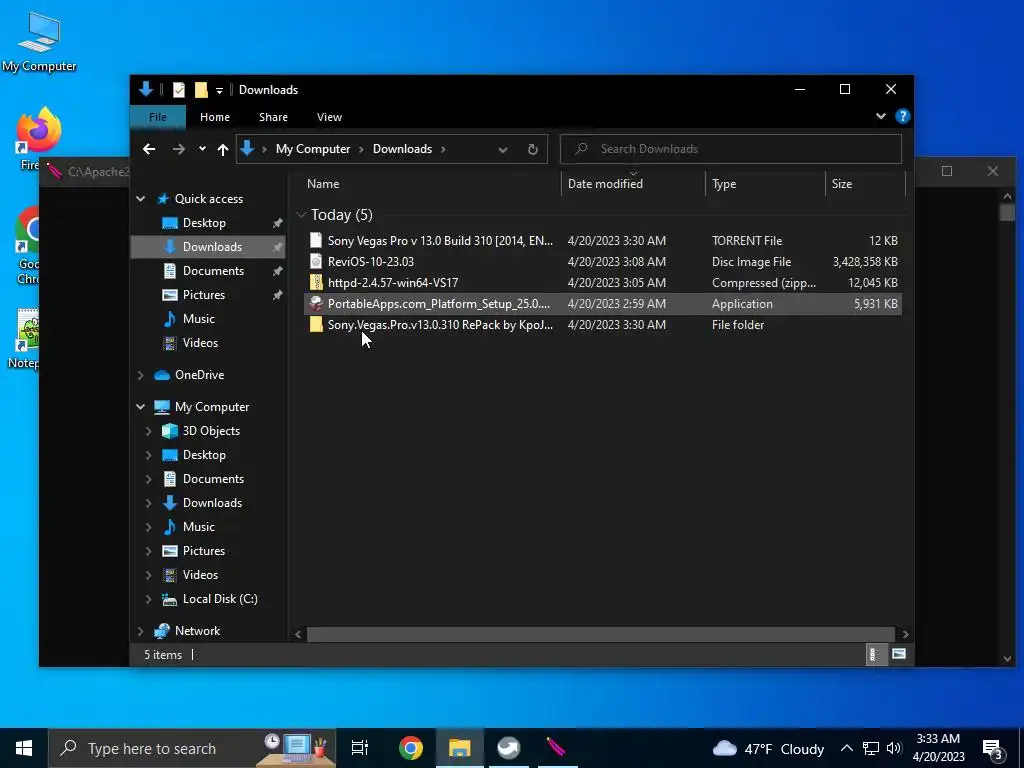Select the Local Disk (C:) drive icon
This screenshot has height=768, width=1024.
(169, 600)
